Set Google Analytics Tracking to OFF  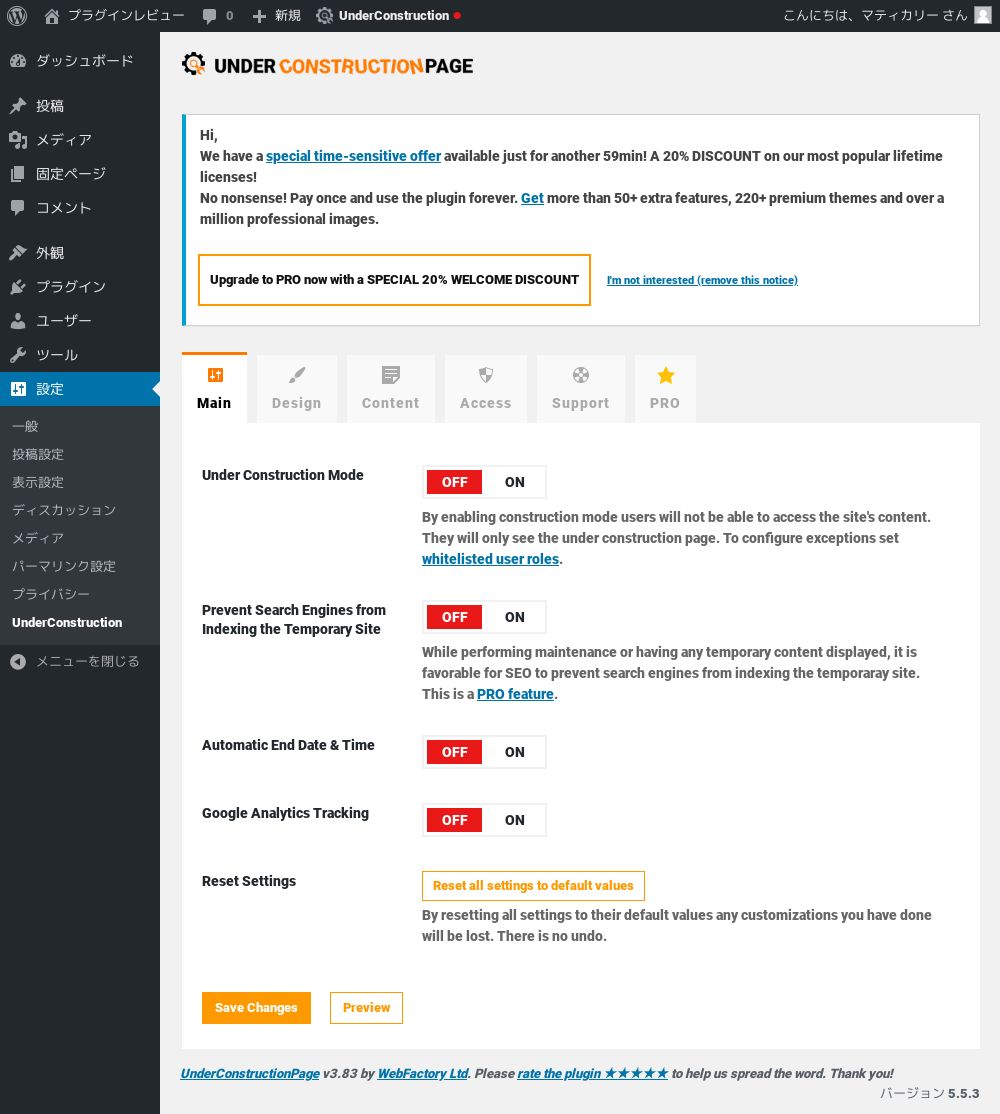pos(455,820)
